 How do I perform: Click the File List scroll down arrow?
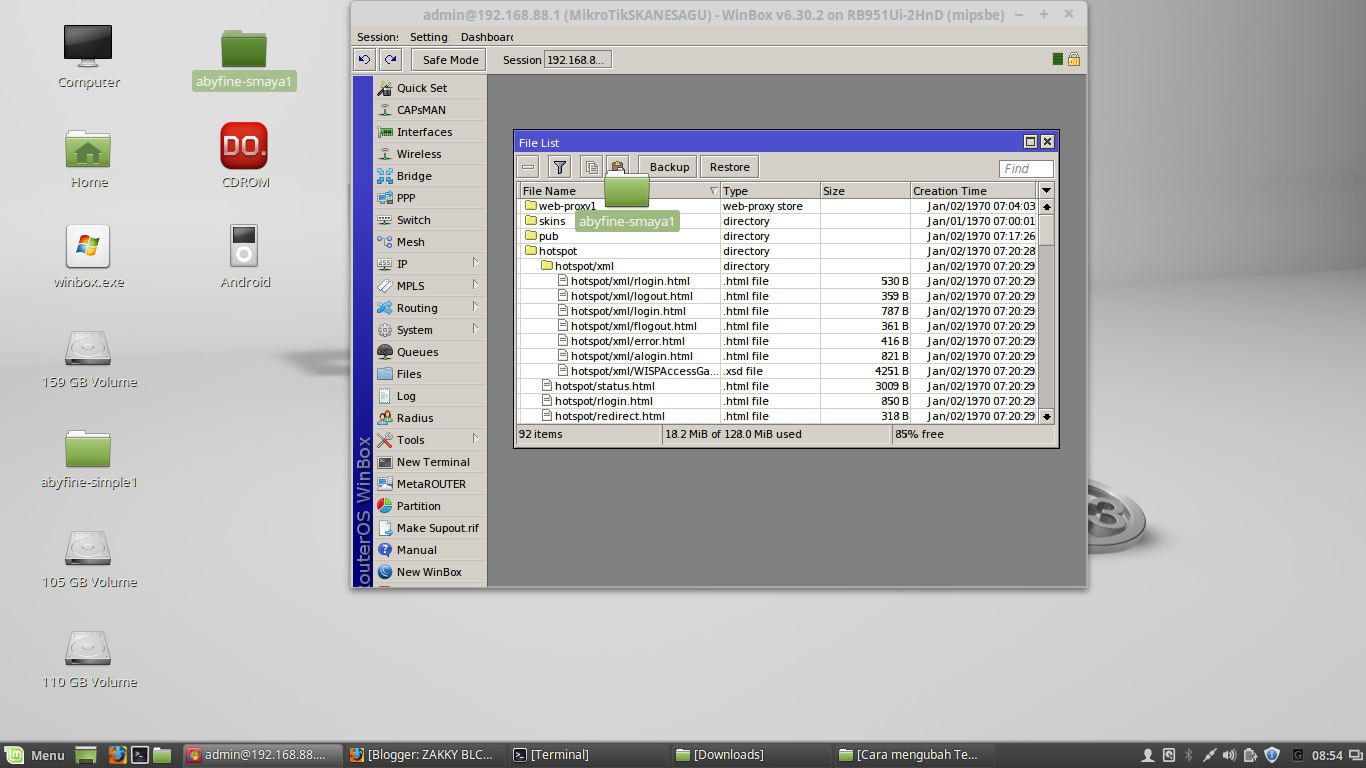coord(1047,416)
